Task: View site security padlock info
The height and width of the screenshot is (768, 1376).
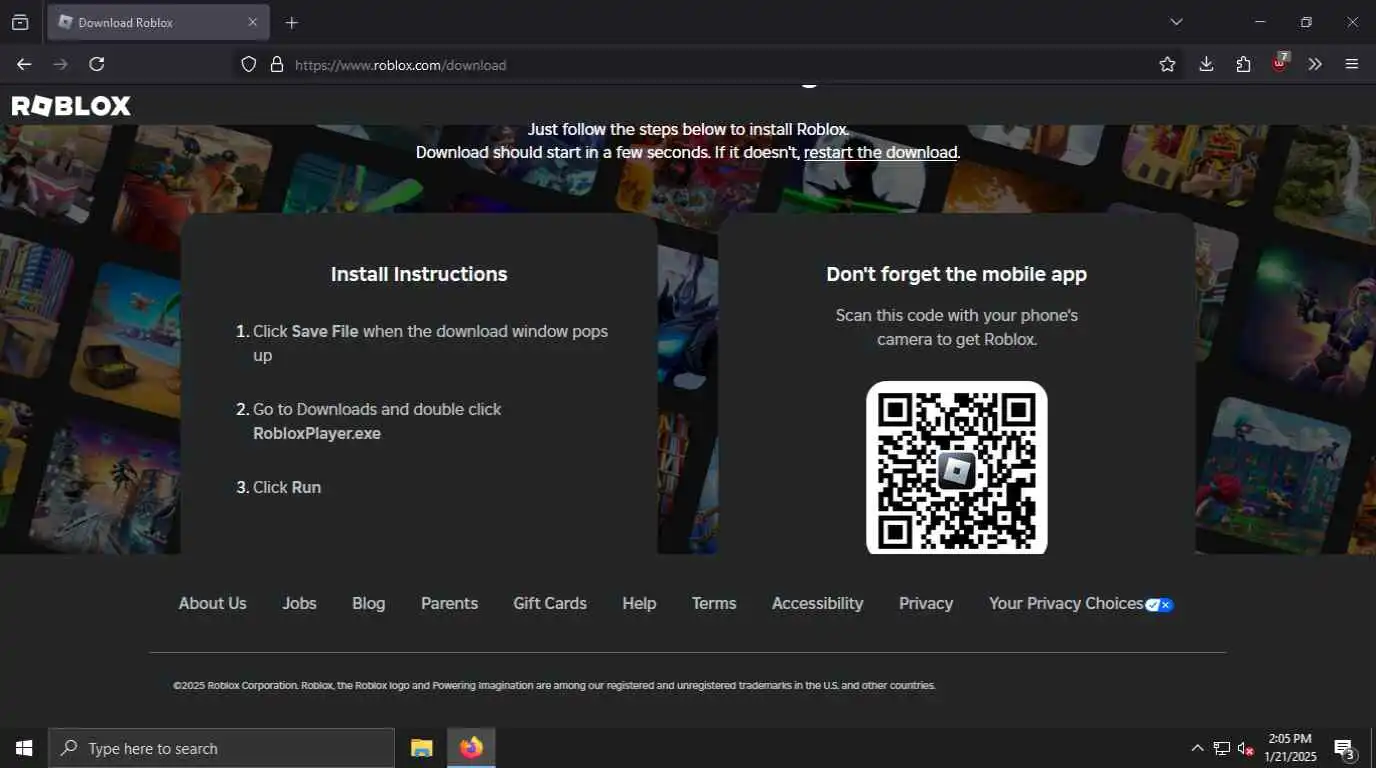Action: pyautogui.click(x=277, y=64)
